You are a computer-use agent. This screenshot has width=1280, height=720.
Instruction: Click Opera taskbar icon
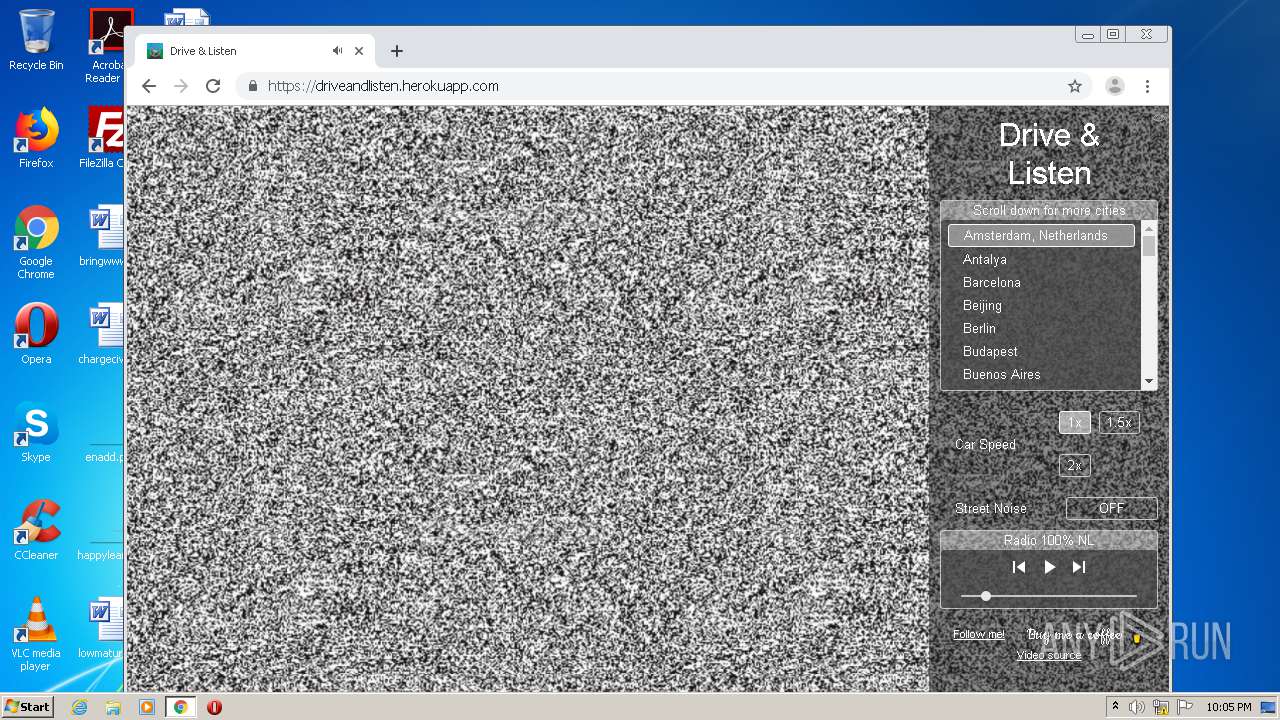[214, 707]
